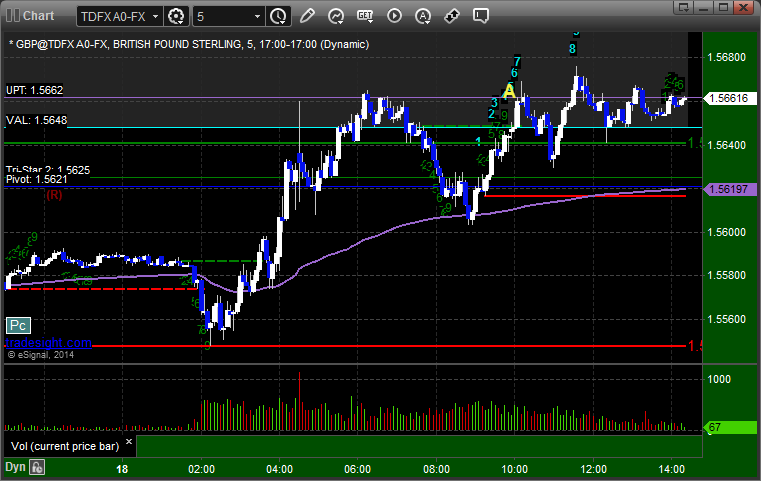Close the Vol (current price bar) pane
Screen dimensions: 761x481
[129, 442]
